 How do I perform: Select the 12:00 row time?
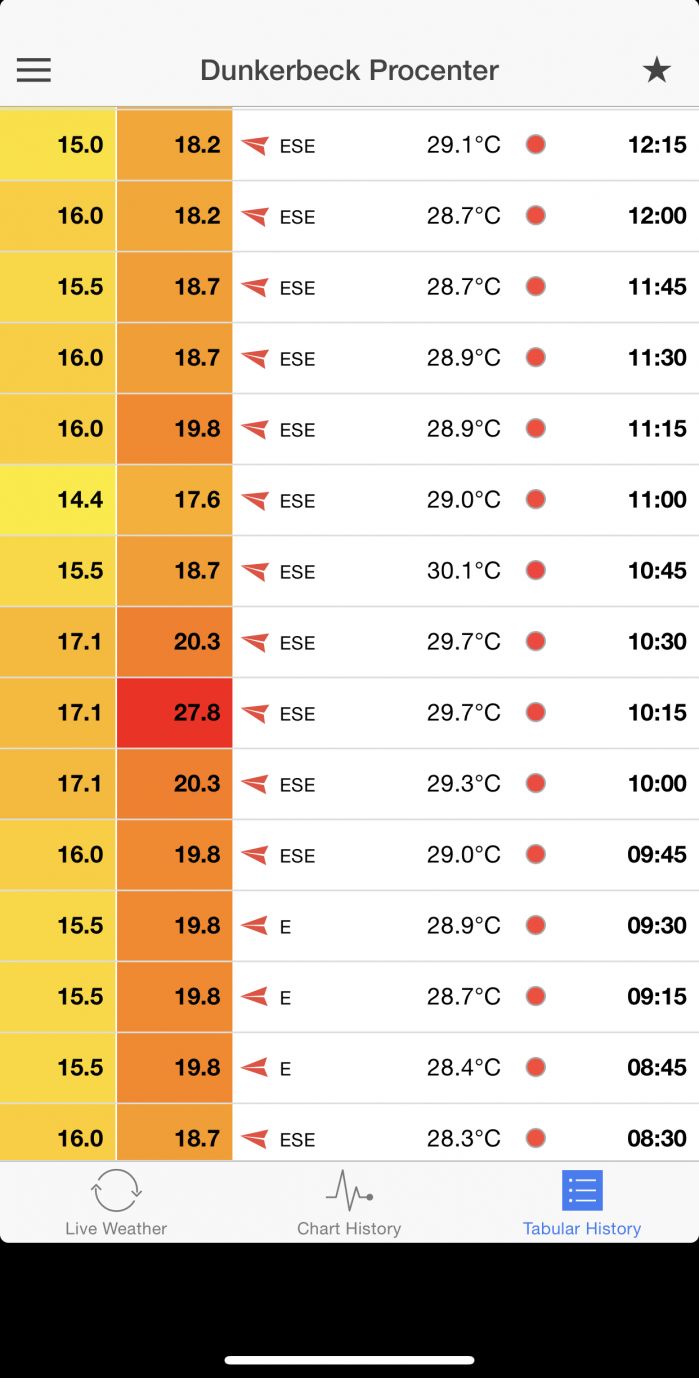point(657,215)
